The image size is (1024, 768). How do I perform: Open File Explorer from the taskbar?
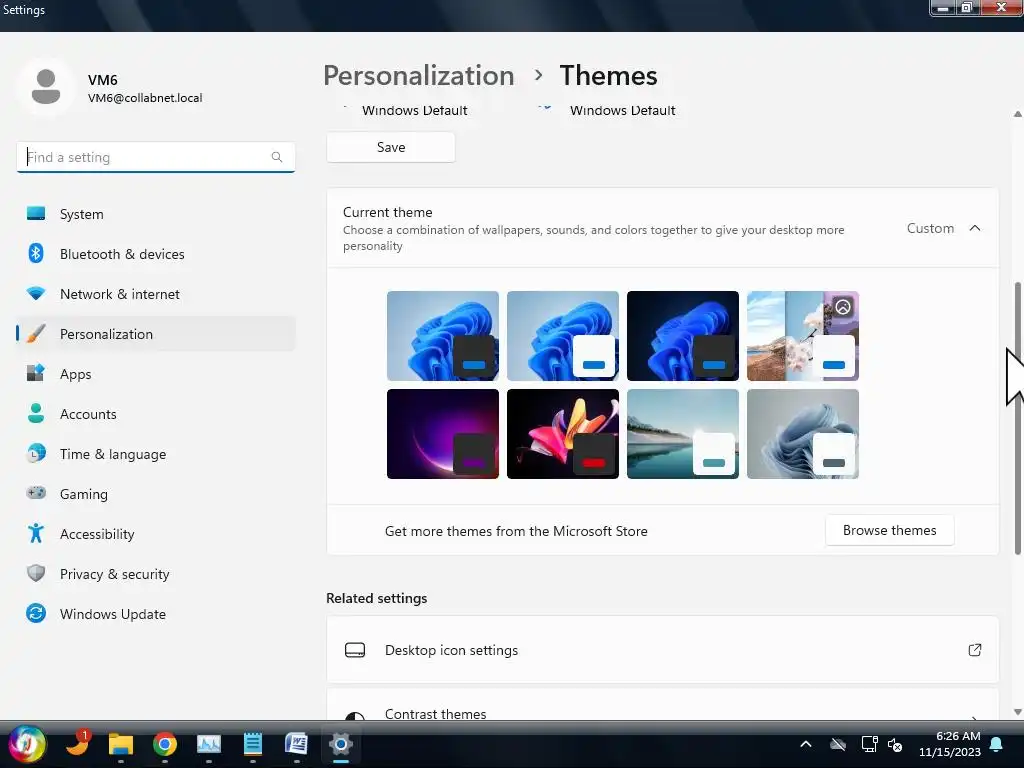point(121,744)
